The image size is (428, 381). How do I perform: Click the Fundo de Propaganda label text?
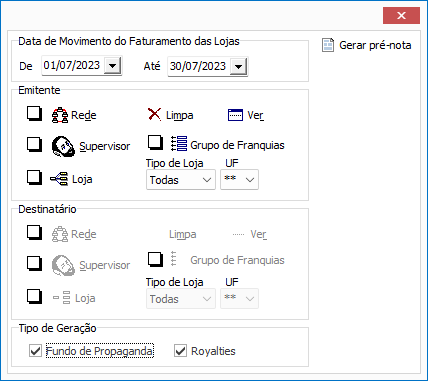[x=100, y=351]
